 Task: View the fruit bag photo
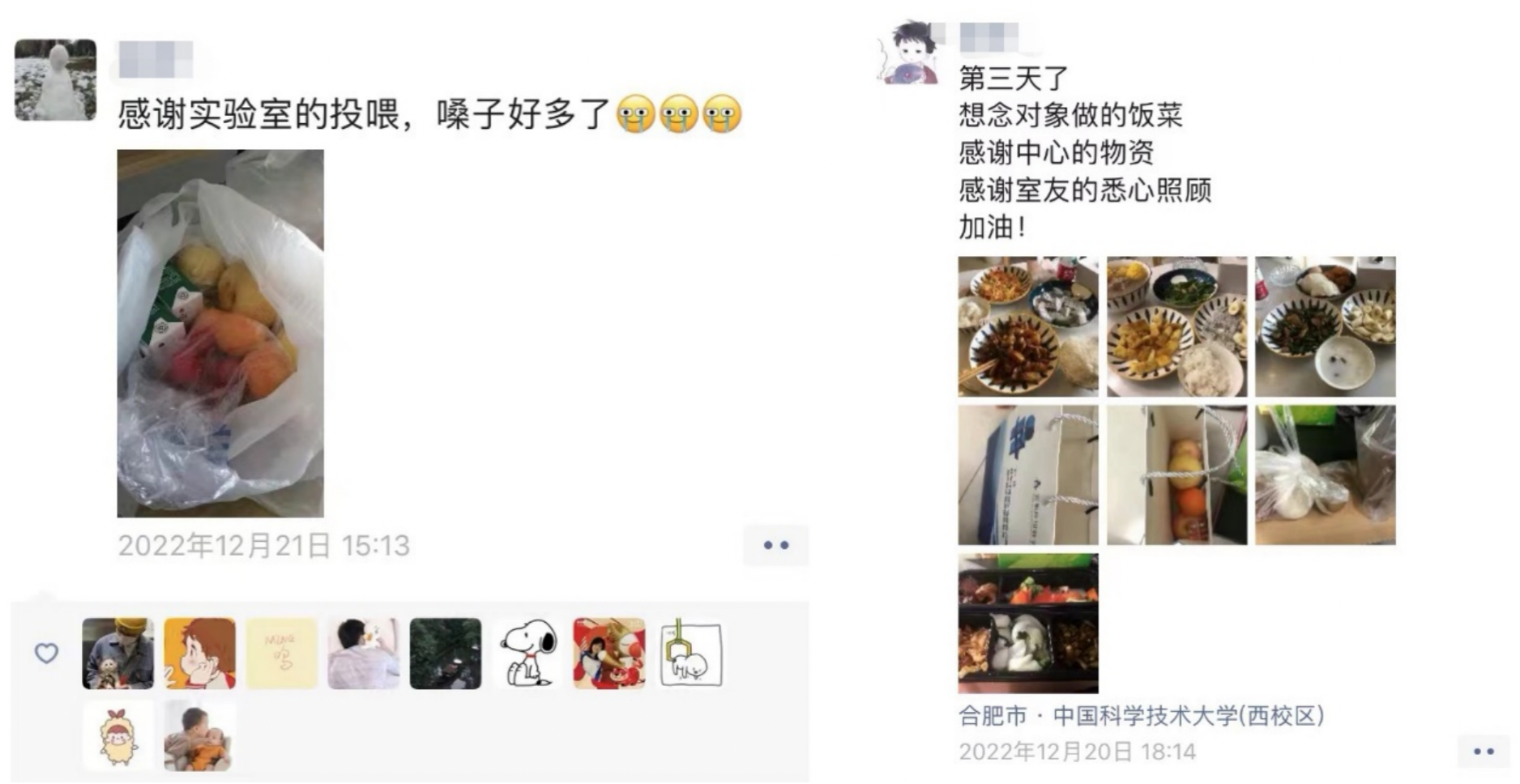tap(220, 333)
